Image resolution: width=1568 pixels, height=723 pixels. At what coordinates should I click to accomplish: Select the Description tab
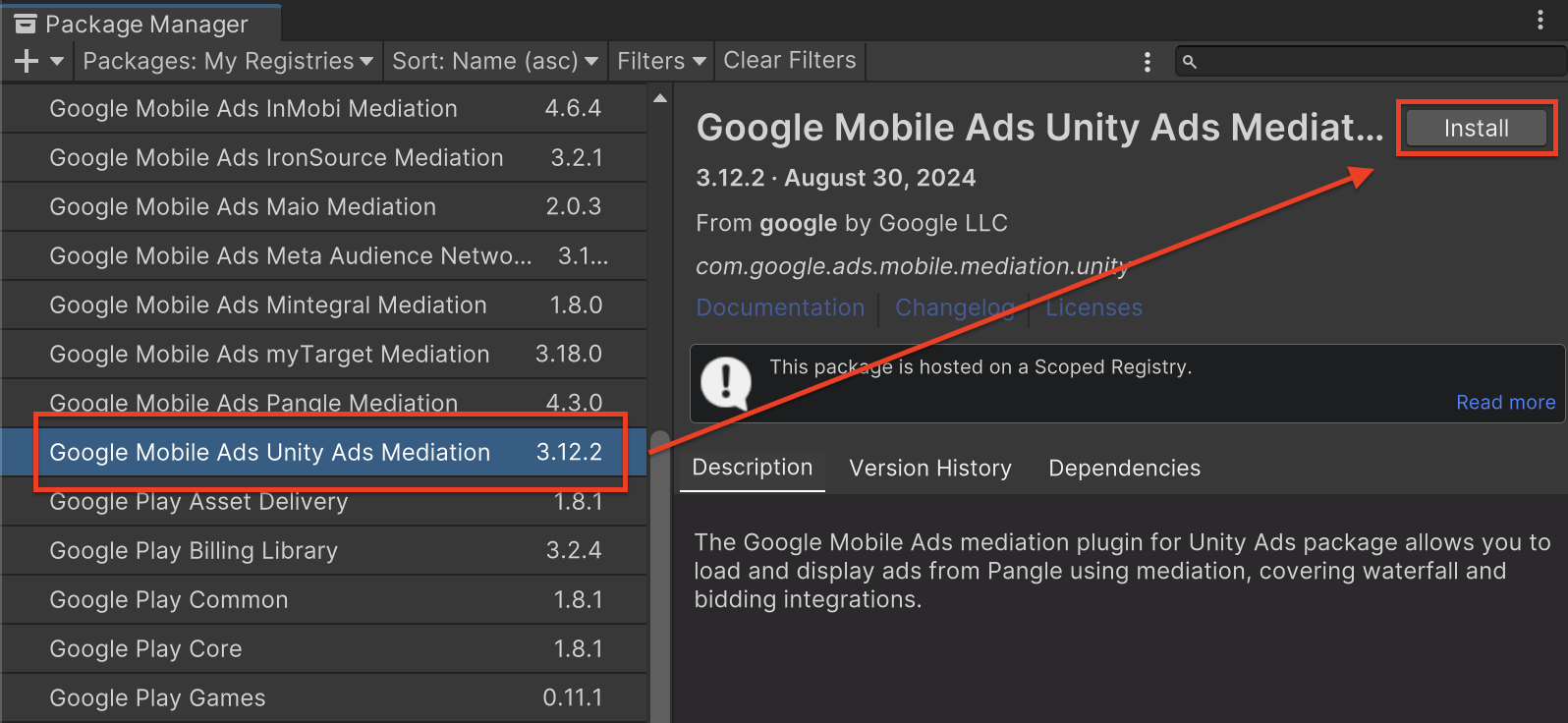752,468
